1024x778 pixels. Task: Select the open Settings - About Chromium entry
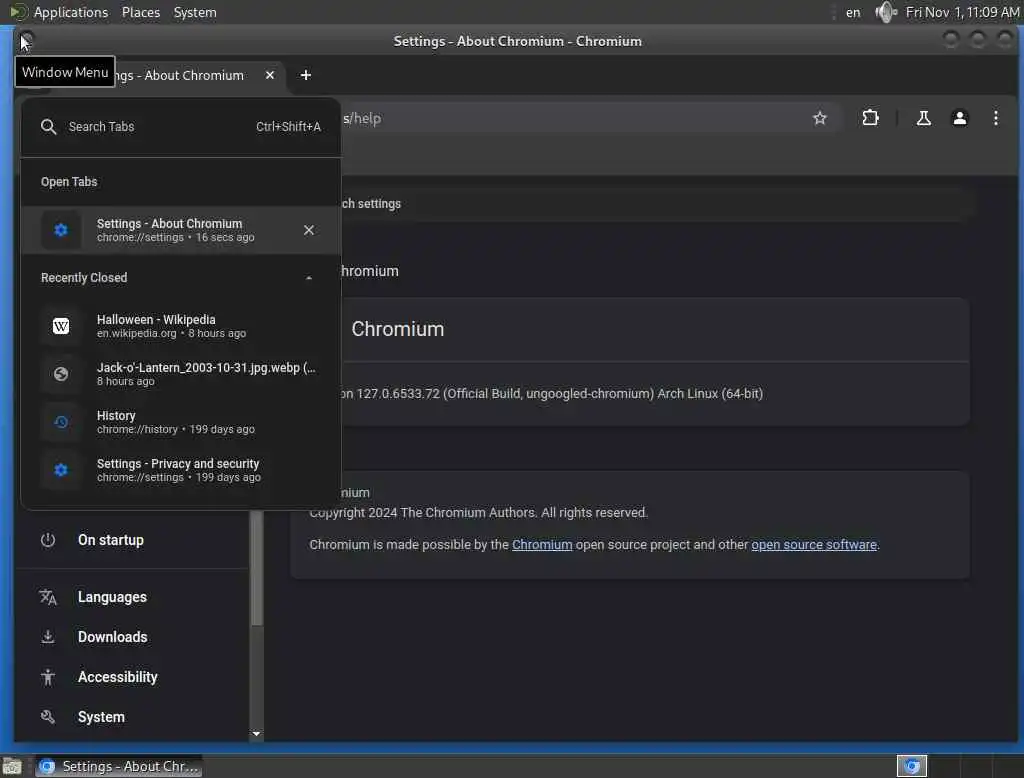coord(181,230)
